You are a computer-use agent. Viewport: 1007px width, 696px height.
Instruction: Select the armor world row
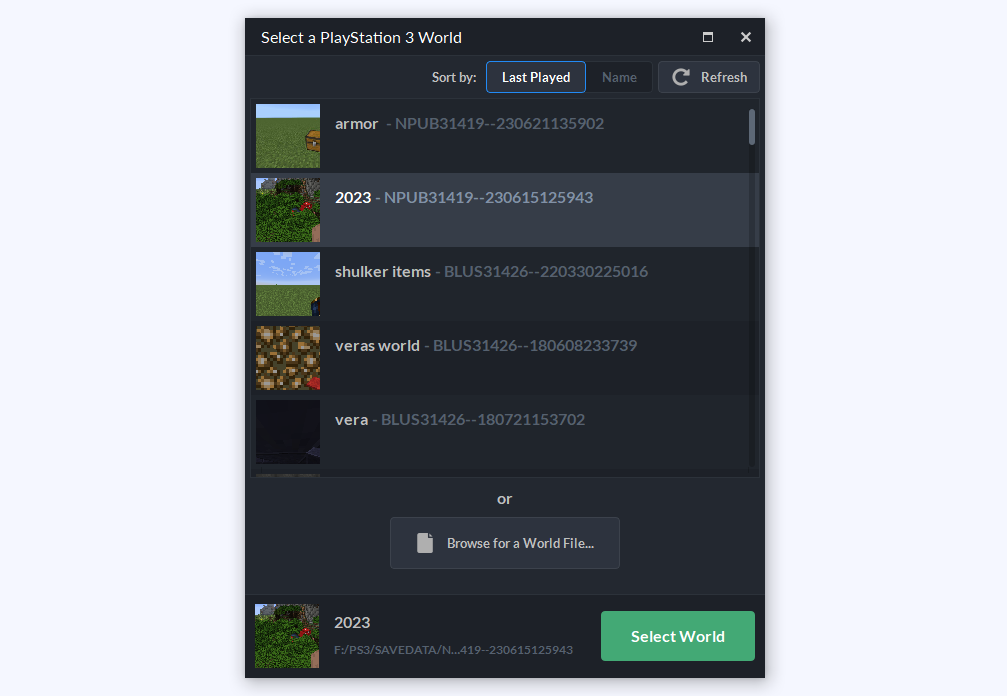[x=505, y=136]
